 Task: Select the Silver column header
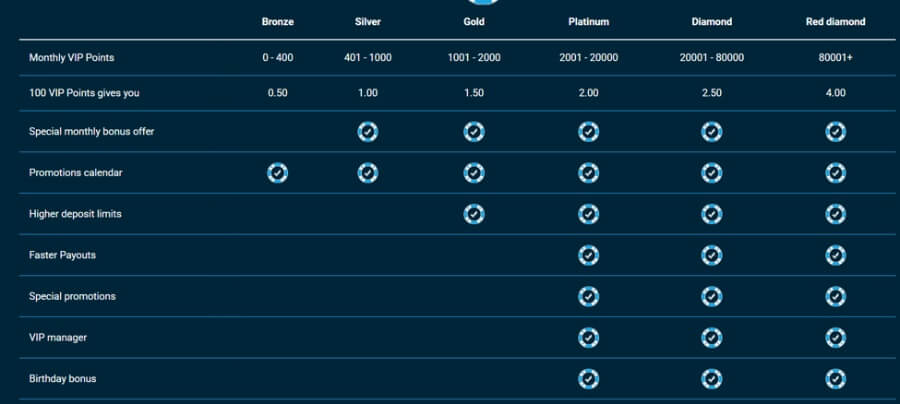pyautogui.click(x=368, y=22)
